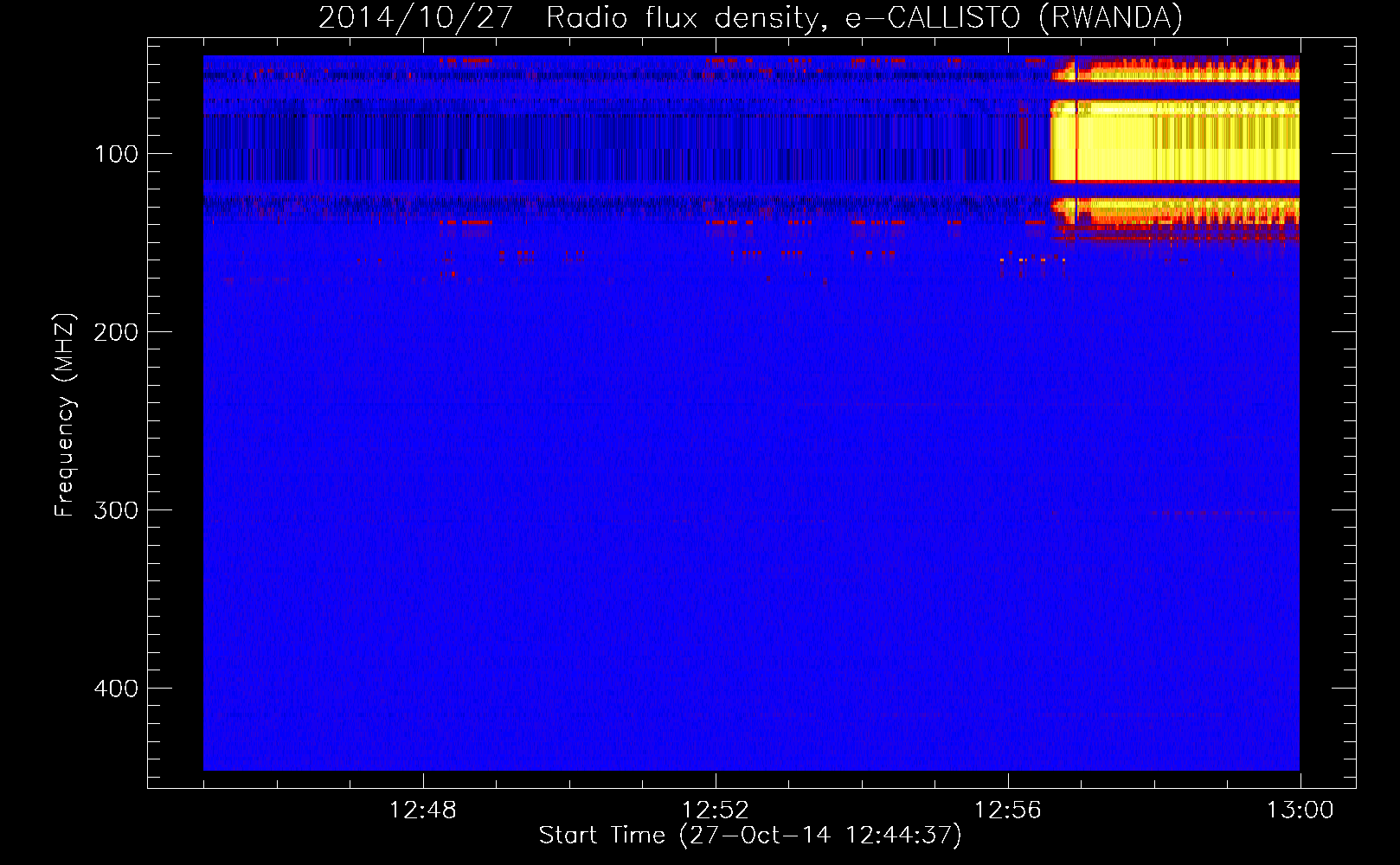Screen dimensions: 1400x865
Task: Click the 12:52 time tick label
Action: 716,811
